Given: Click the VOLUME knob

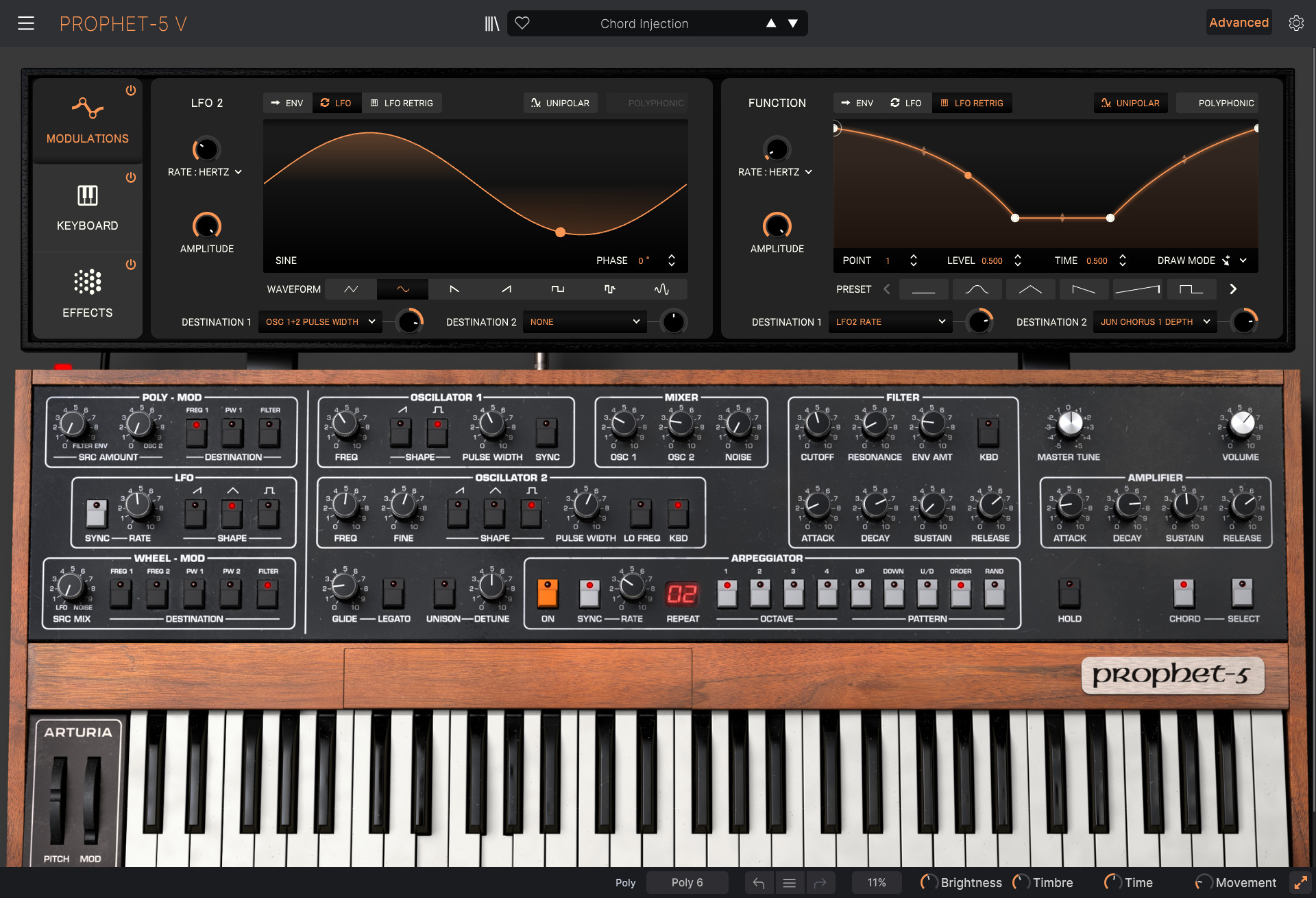Looking at the screenshot, I should [1241, 424].
